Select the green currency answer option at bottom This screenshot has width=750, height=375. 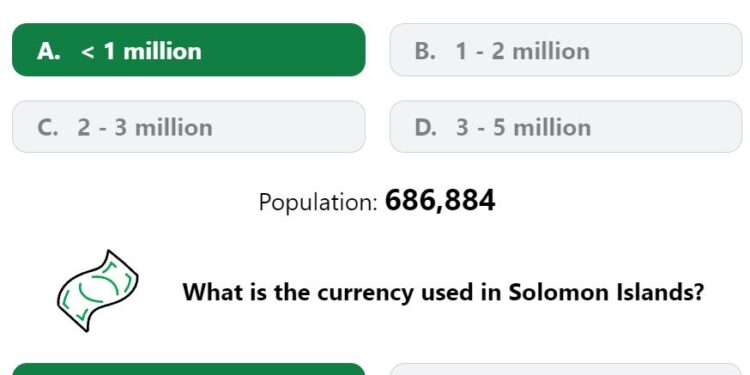(188, 369)
